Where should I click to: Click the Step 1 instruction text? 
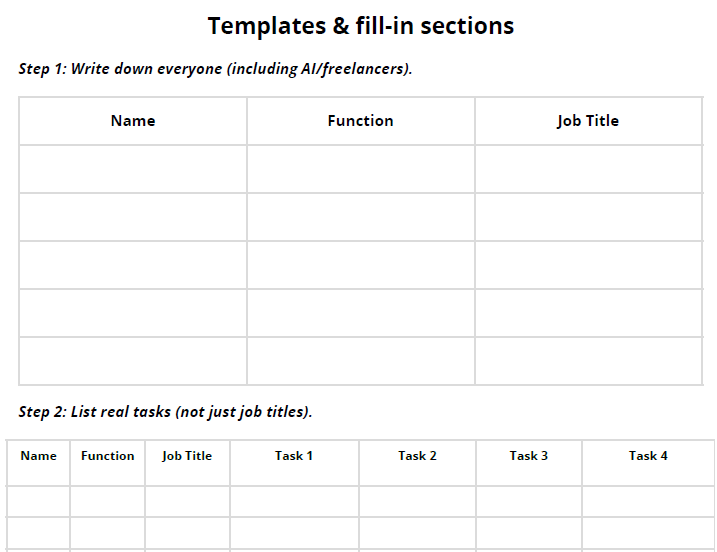[215, 69]
